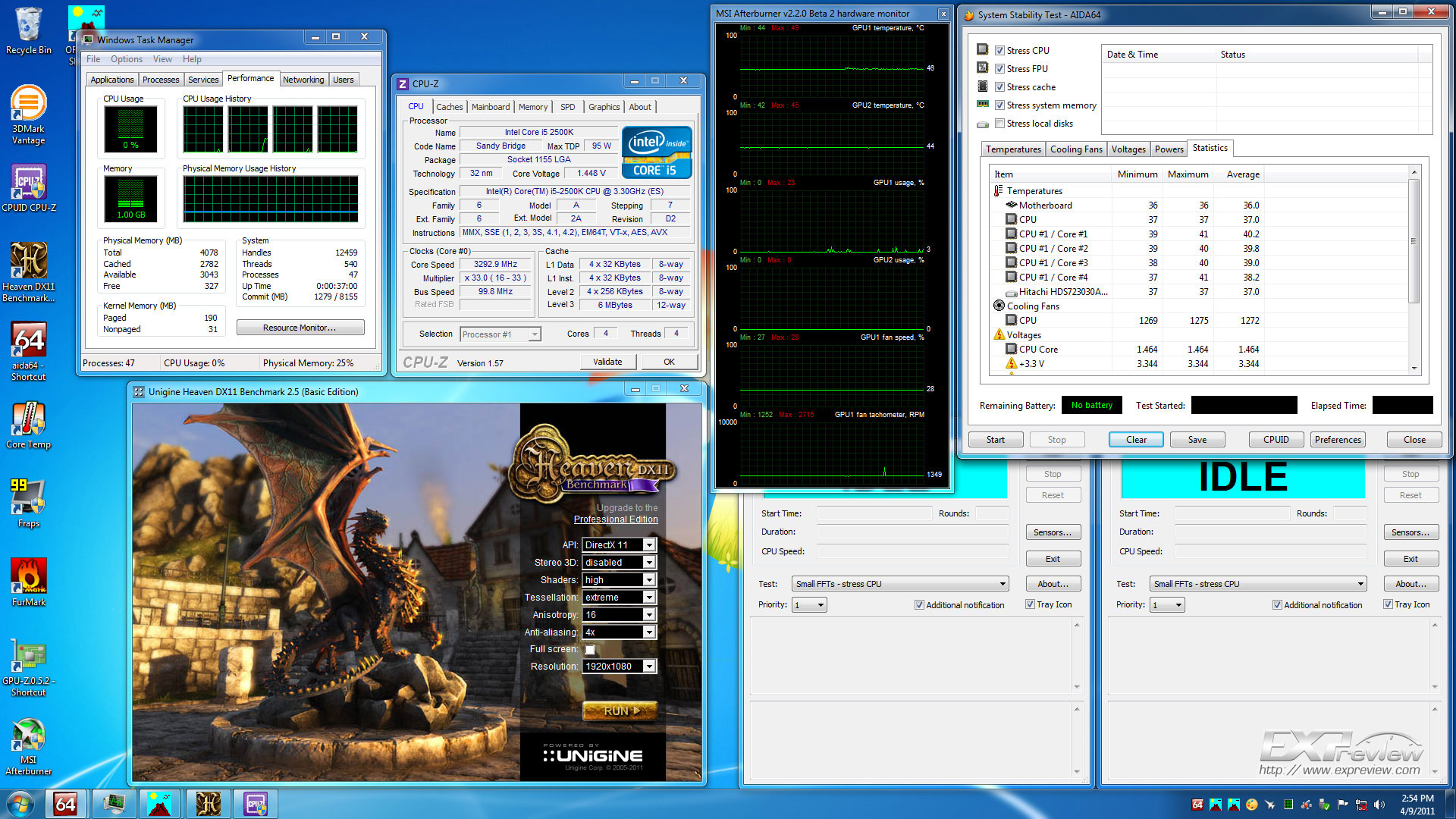Open CPU-Z Processor Selection dropdown
Viewport: 1456px width, 819px height.
pos(500,334)
